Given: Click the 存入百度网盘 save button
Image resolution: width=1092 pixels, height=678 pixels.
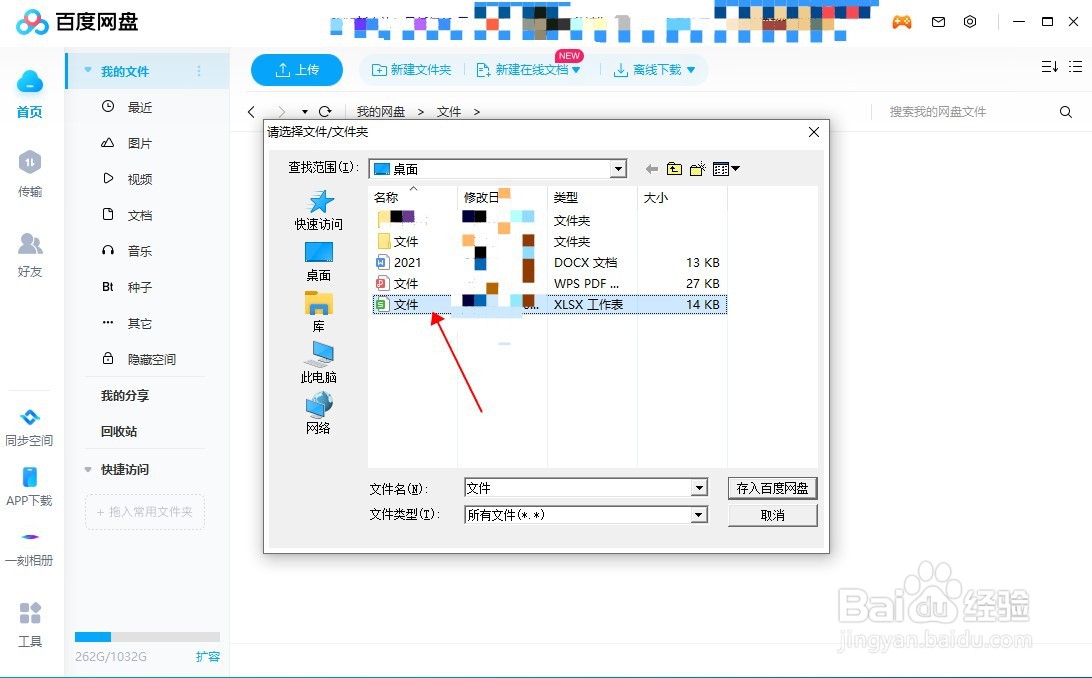Looking at the screenshot, I should [772, 488].
